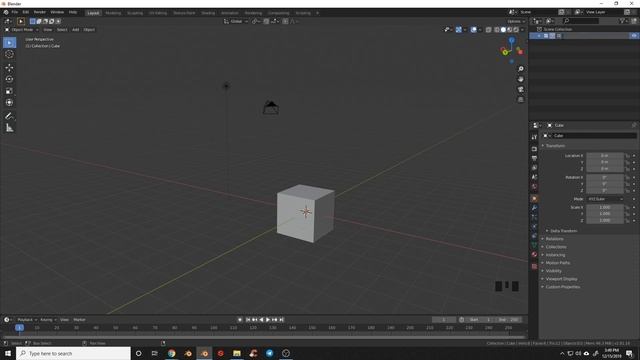
Task: Click the current frame marker on timeline
Action: pyautogui.click(x=19, y=328)
